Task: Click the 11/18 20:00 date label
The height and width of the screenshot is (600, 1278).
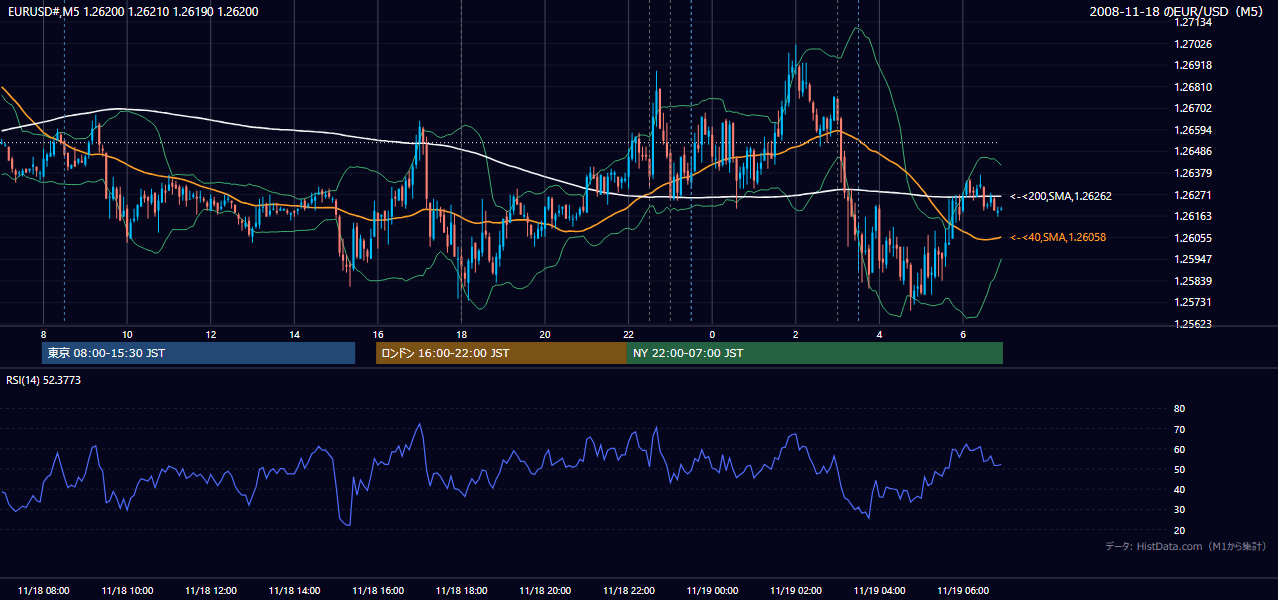Action: pos(545,591)
